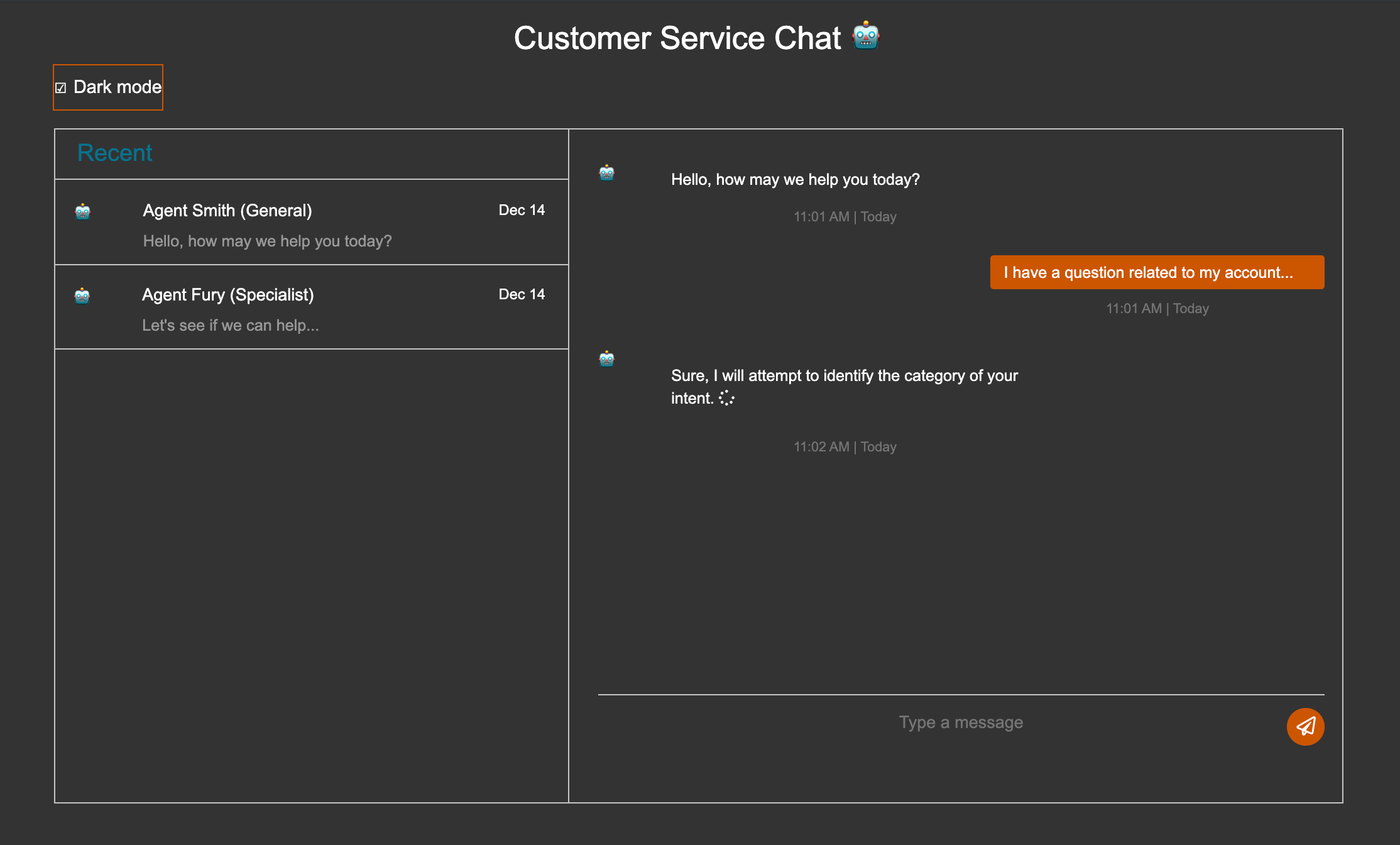Click robot avatar beside intent message

pos(606,358)
